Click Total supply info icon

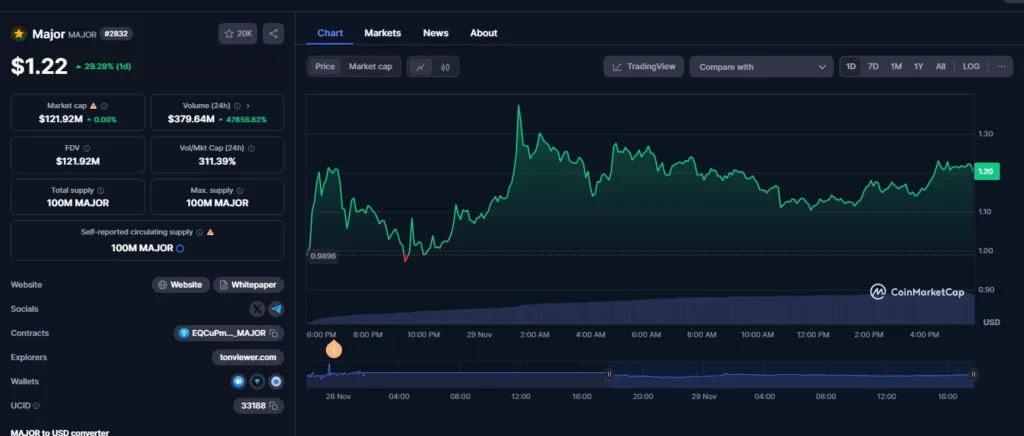pos(100,191)
